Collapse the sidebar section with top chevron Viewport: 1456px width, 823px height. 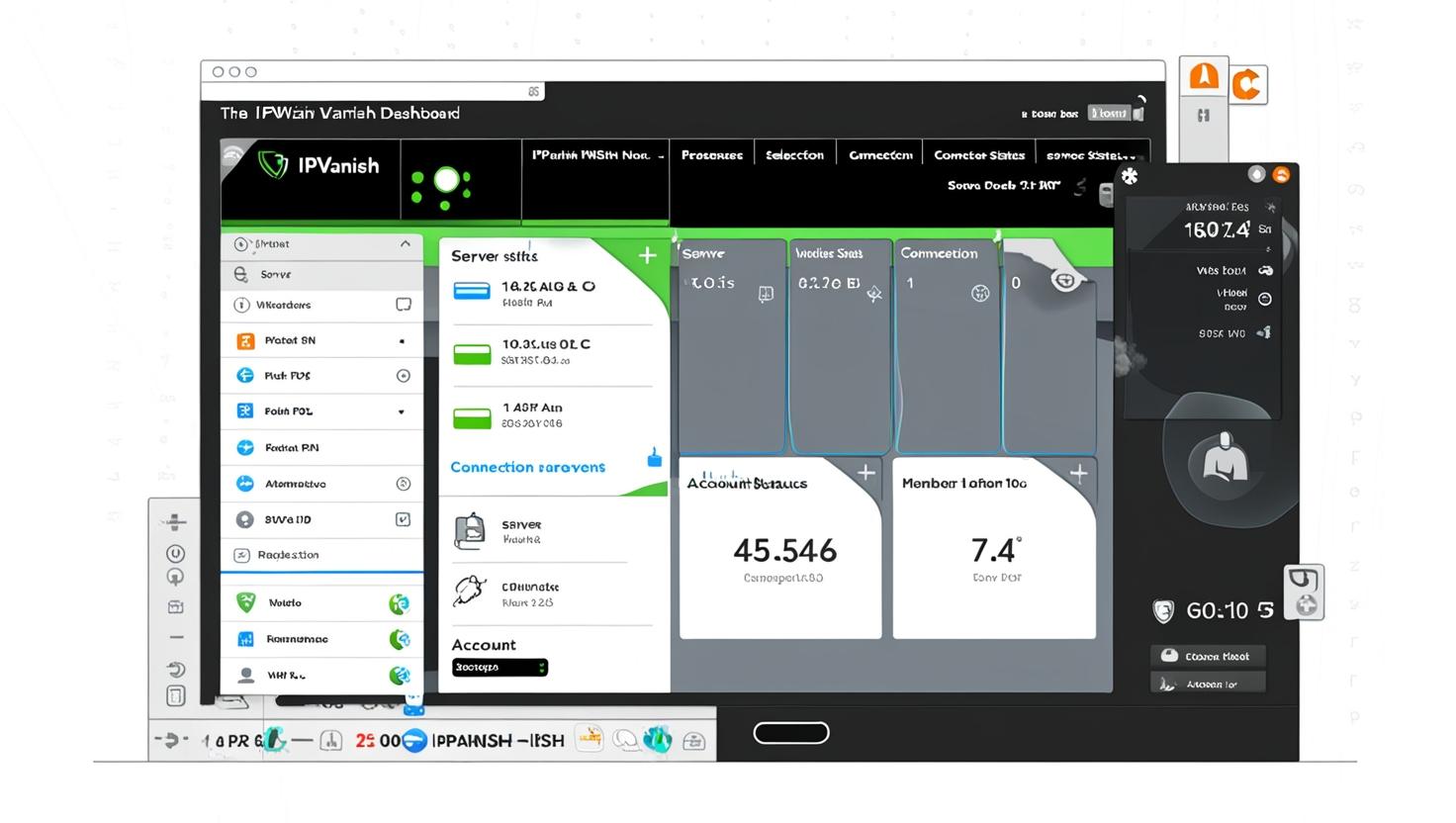[x=405, y=243]
